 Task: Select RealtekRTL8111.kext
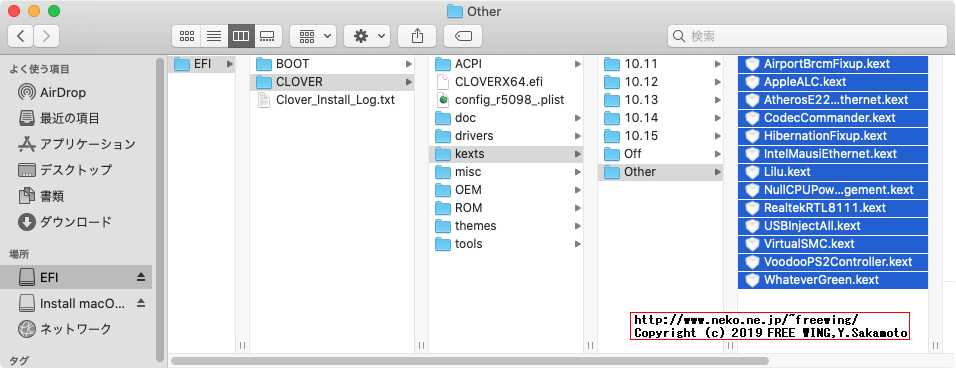tap(833, 208)
